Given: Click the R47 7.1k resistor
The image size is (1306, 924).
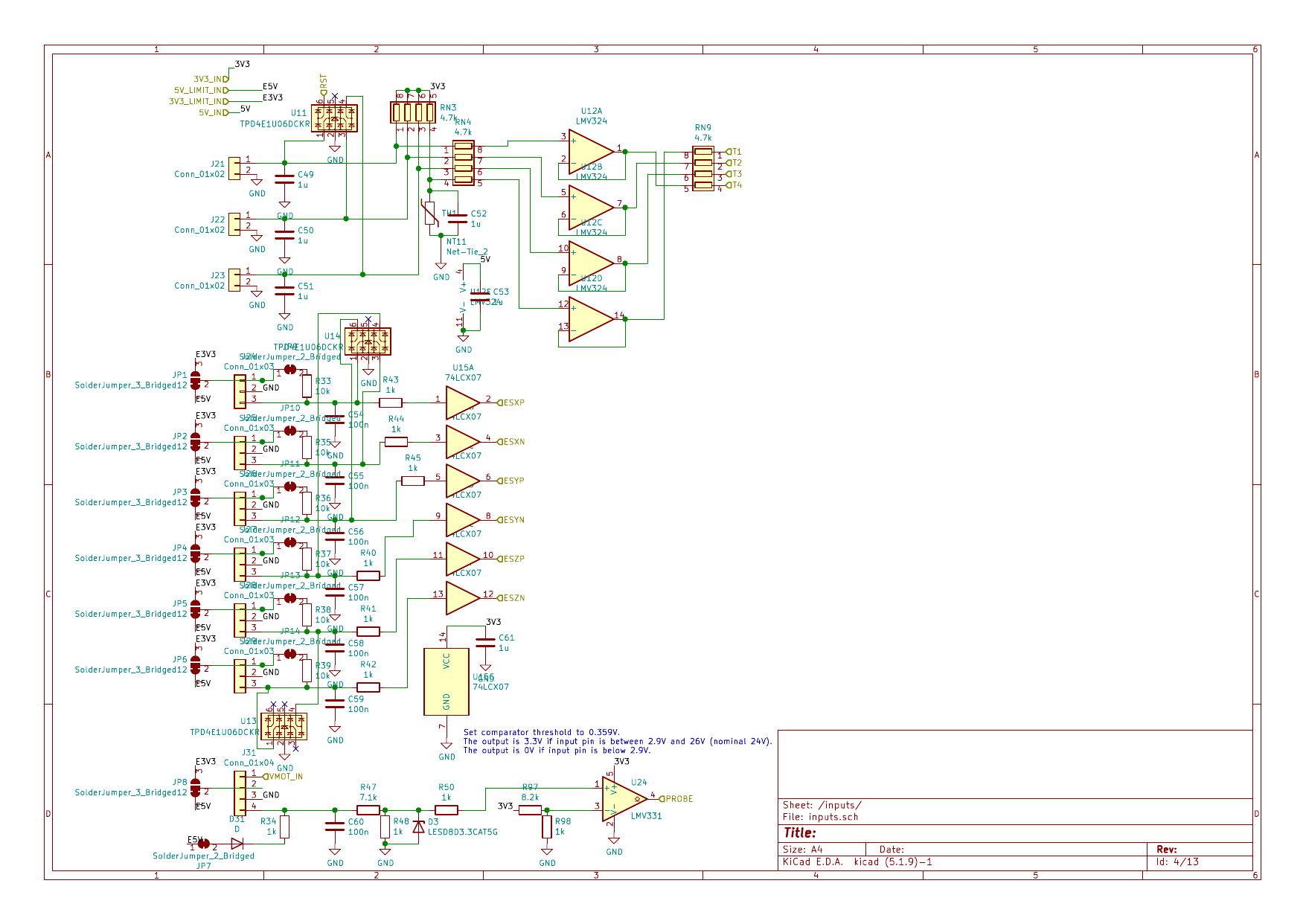Looking at the screenshot, I should tap(368, 810).
